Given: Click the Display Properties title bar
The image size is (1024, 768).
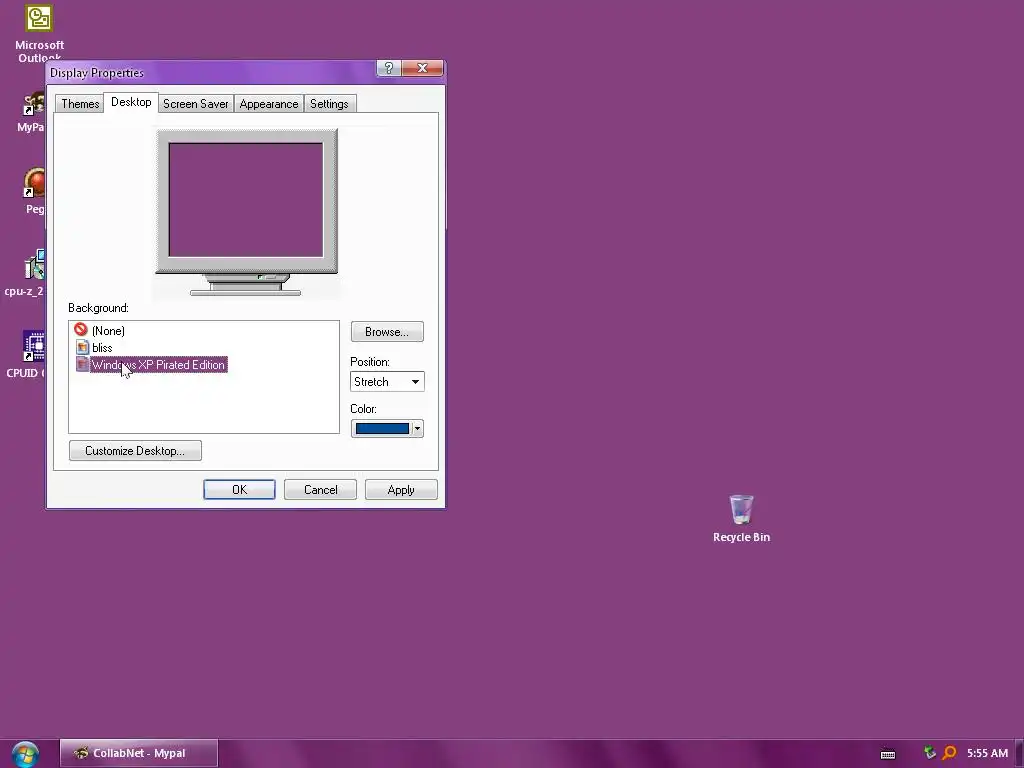Looking at the screenshot, I should coord(212,72).
